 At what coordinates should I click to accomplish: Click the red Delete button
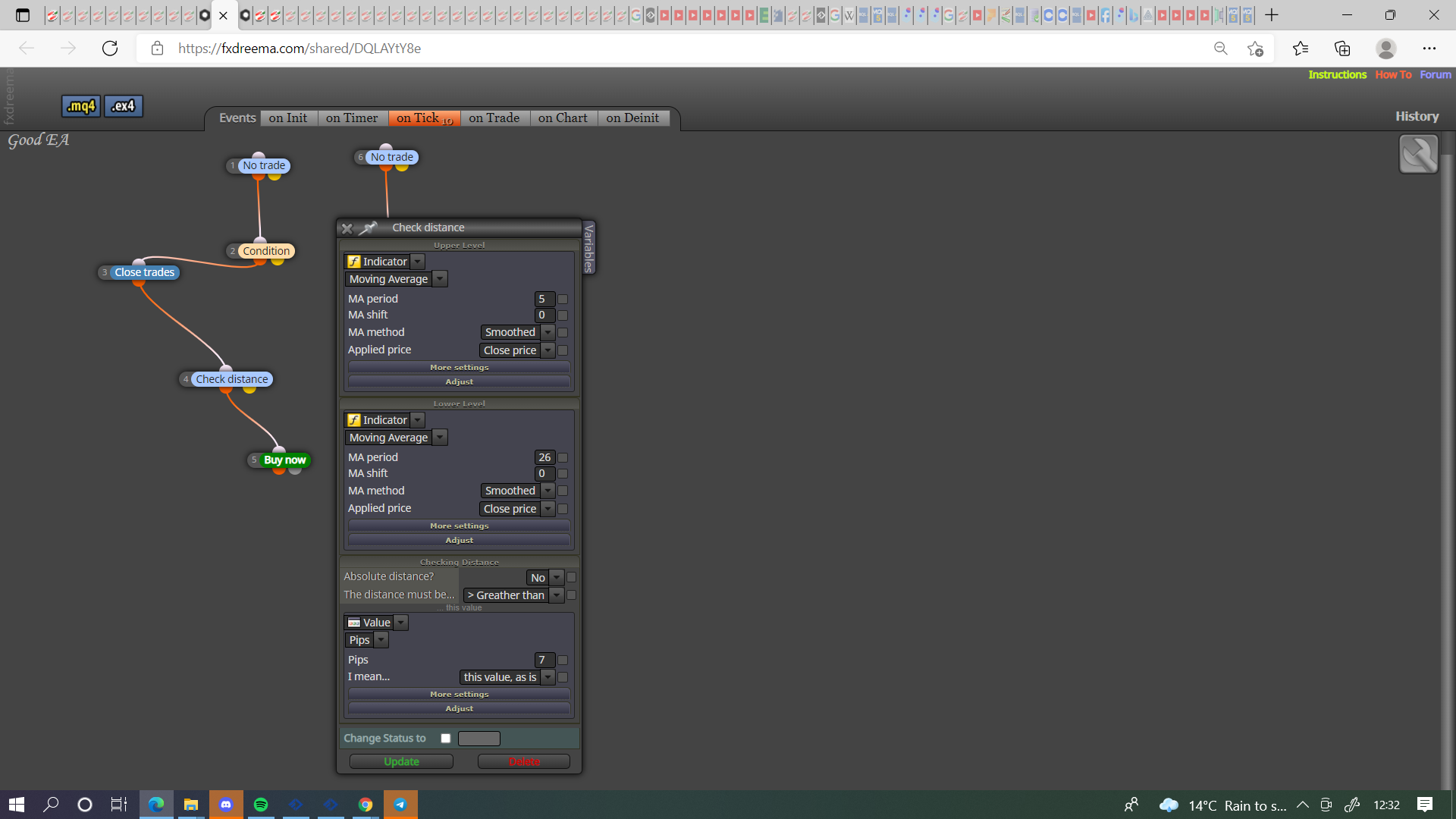524,762
